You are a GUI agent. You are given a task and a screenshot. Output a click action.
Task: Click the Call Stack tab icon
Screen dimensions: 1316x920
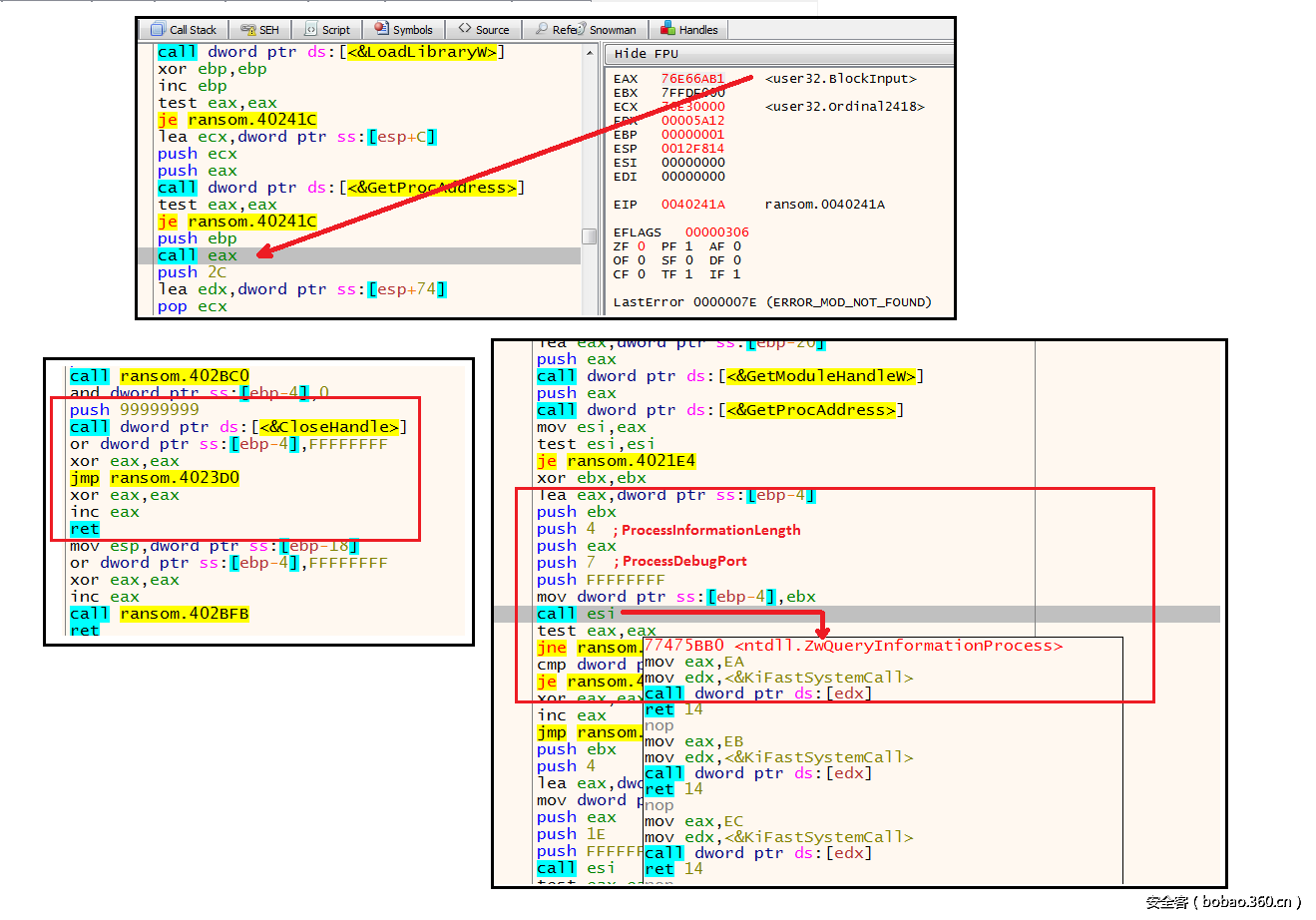(158, 30)
